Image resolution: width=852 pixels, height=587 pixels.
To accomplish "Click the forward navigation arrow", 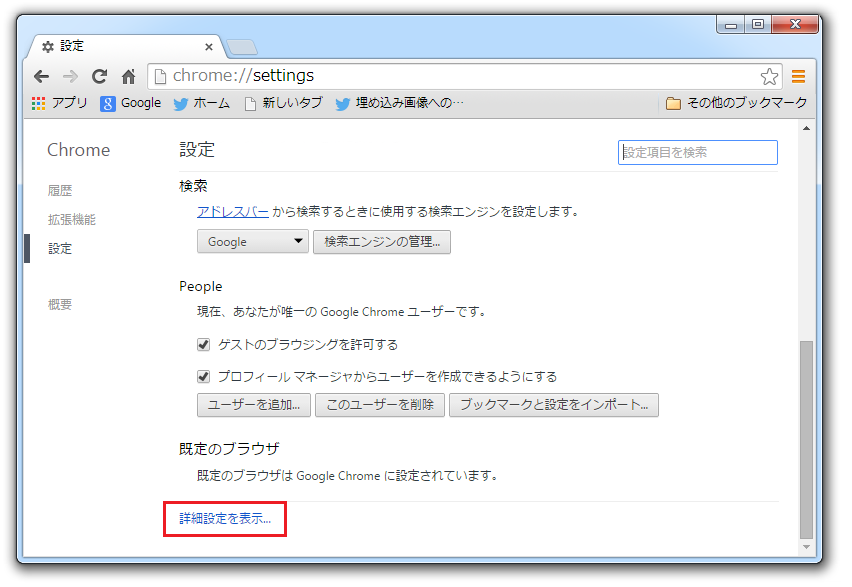I will 70,76.
